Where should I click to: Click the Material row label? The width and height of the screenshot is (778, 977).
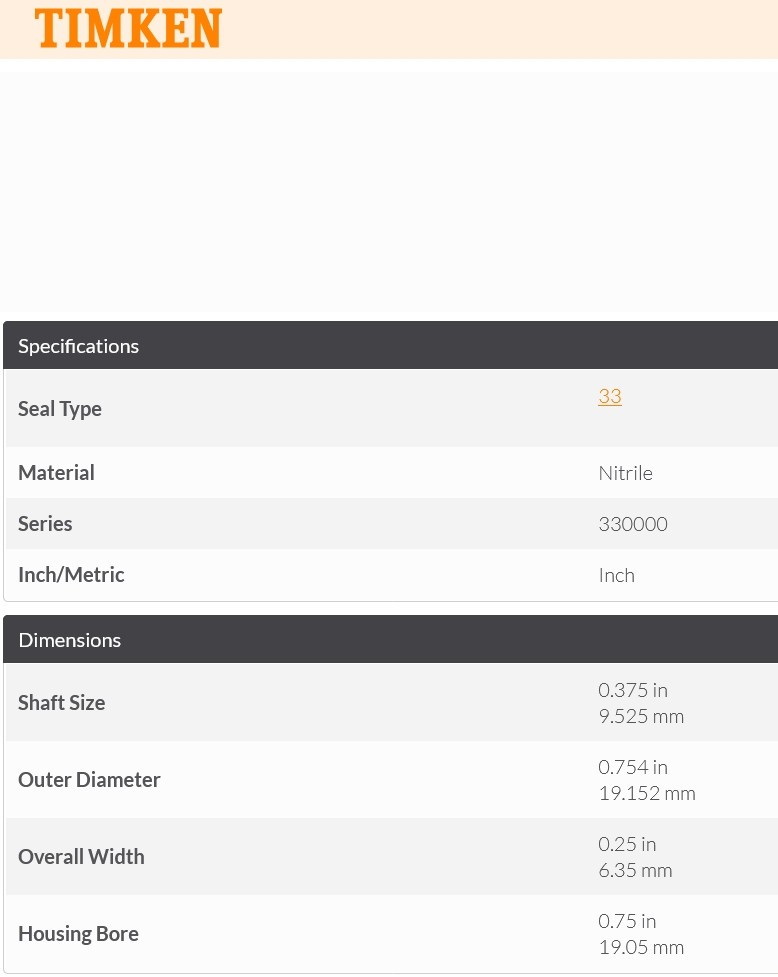[x=57, y=473]
